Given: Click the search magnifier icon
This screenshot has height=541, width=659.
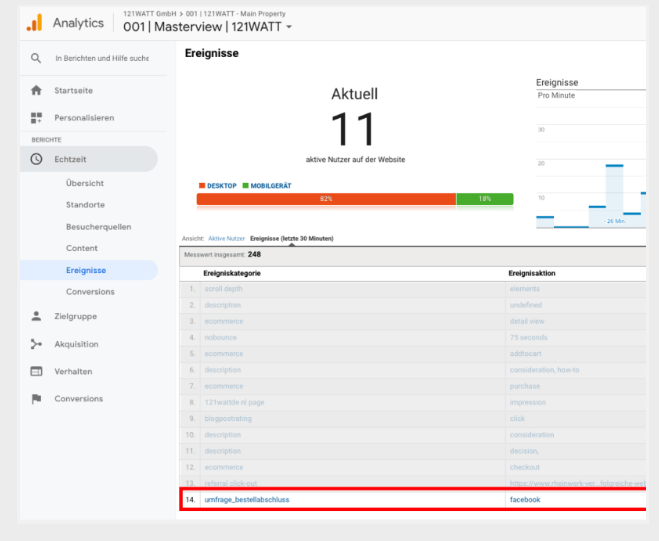Looking at the screenshot, I should [36, 58].
